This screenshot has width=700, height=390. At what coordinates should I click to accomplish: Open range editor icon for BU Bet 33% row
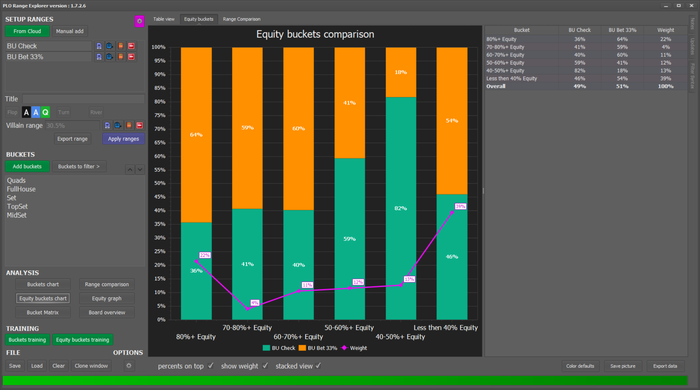[99, 57]
